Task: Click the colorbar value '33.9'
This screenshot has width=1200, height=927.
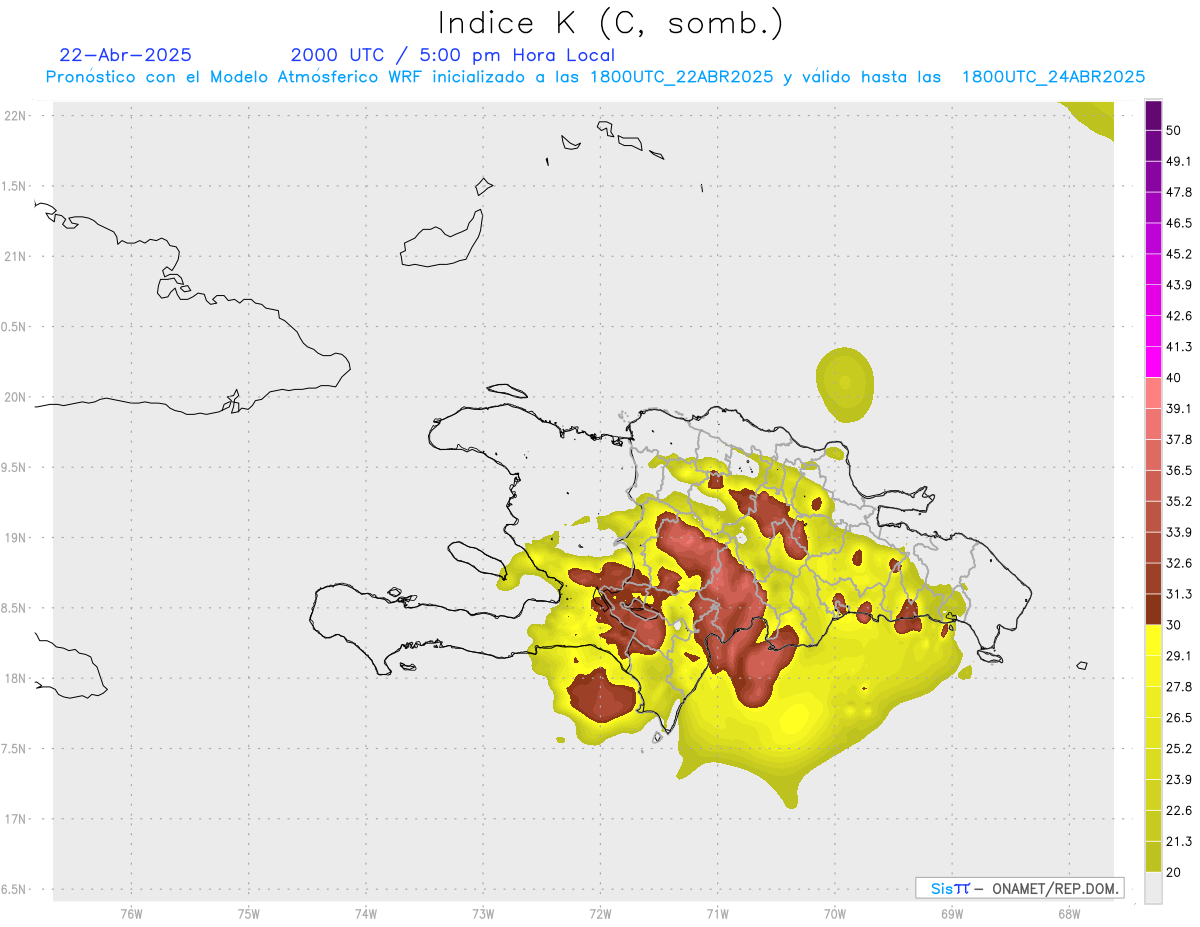Action: (1179, 532)
